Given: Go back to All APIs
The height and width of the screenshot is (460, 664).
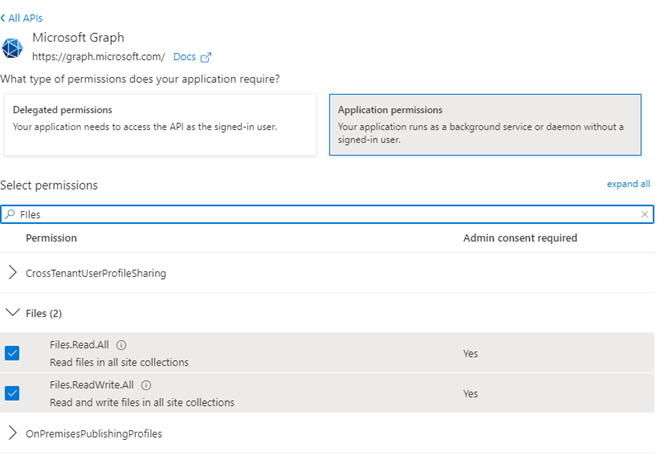Looking at the screenshot, I should point(22,18).
